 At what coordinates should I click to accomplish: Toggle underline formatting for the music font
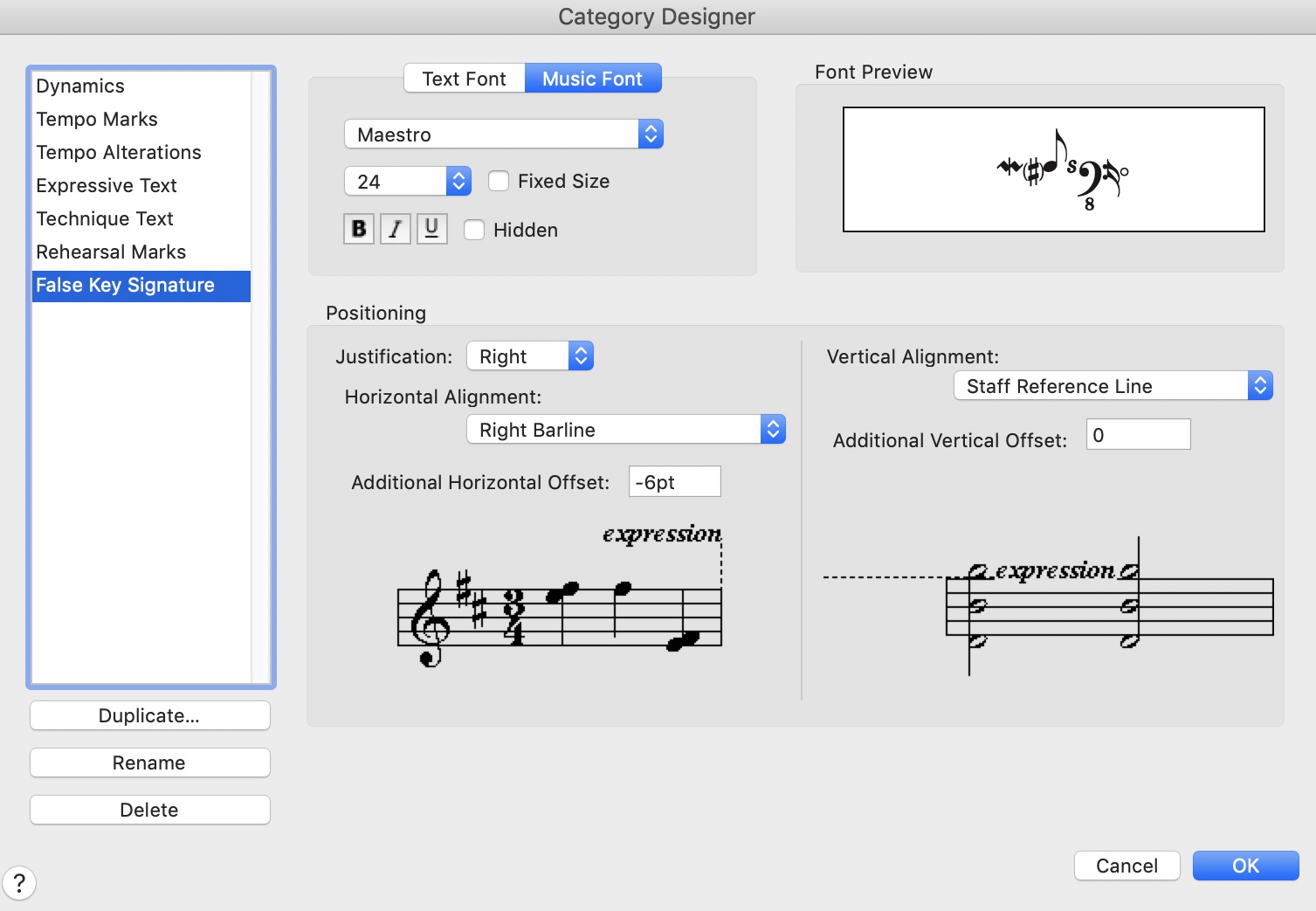click(x=431, y=229)
